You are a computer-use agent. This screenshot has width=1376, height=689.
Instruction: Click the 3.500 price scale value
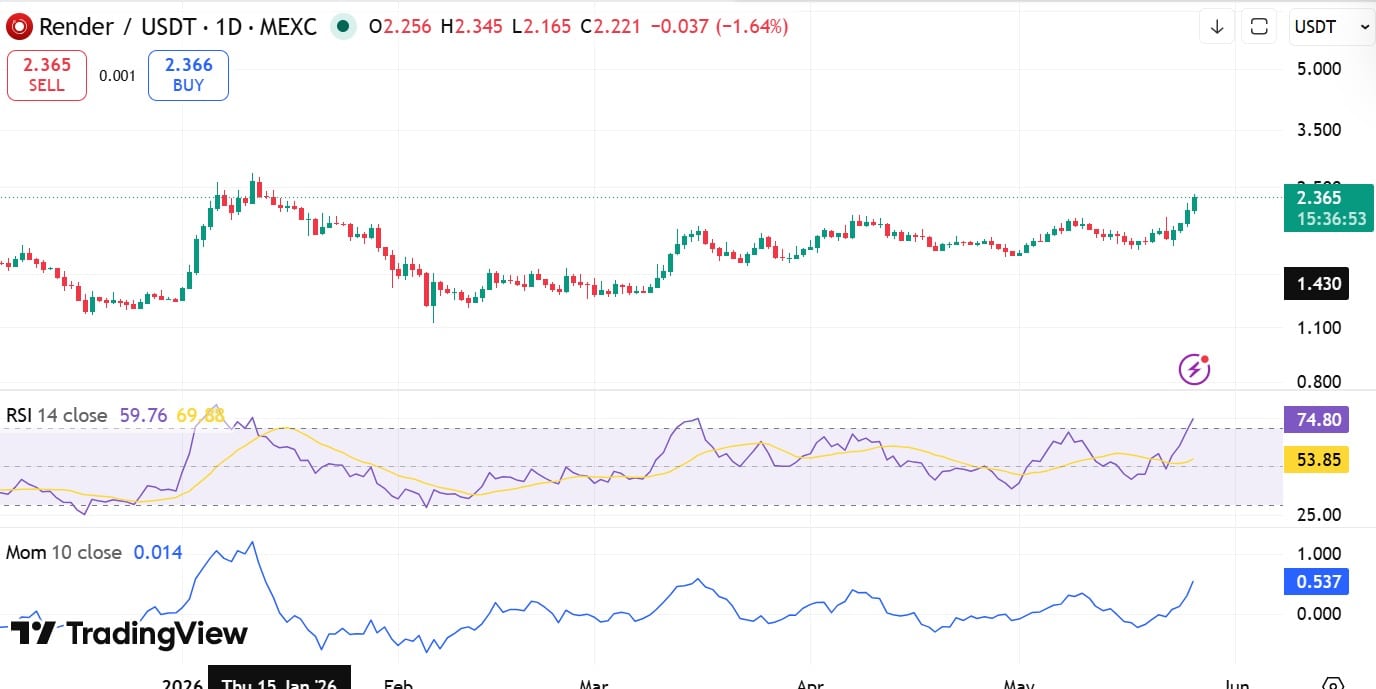[1318, 130]
